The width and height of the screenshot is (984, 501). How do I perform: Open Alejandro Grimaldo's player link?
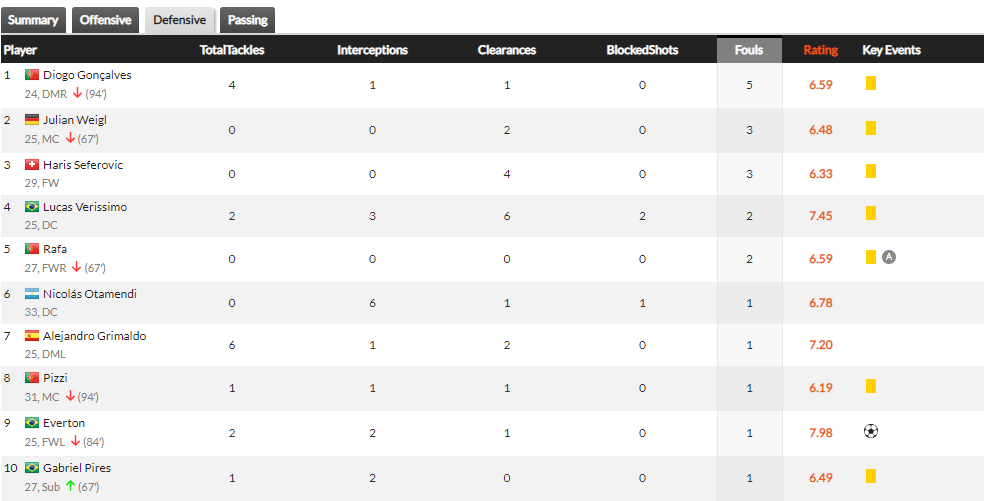[95, 336]
